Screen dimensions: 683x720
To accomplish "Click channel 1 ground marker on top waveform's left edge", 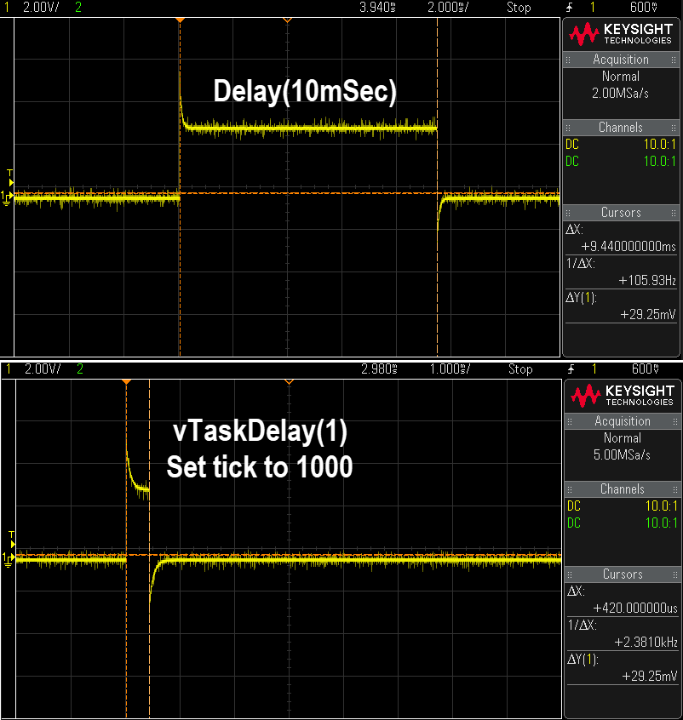I will [x=8, y=196].
